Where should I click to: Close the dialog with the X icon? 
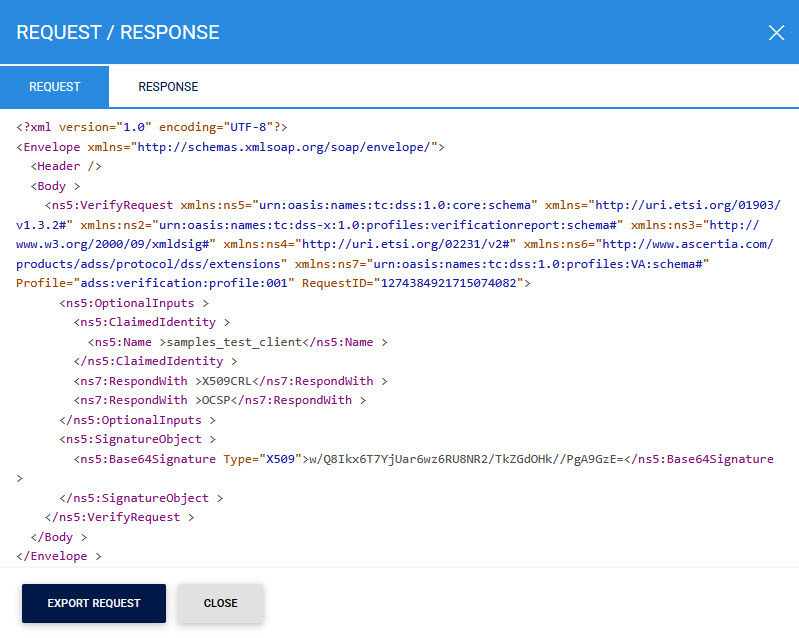(x=776, y=32)
